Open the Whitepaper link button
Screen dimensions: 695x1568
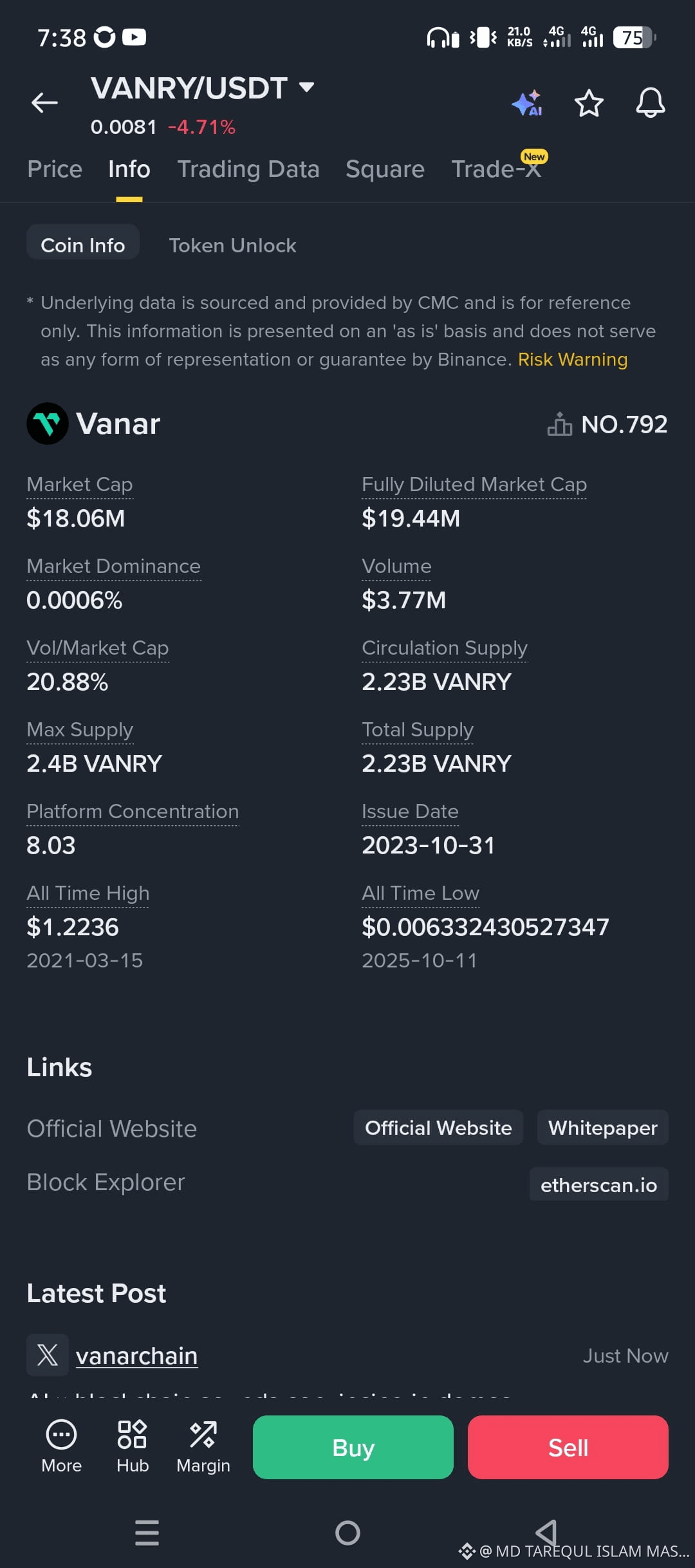pyautogui.click(x=602, y=1128)
